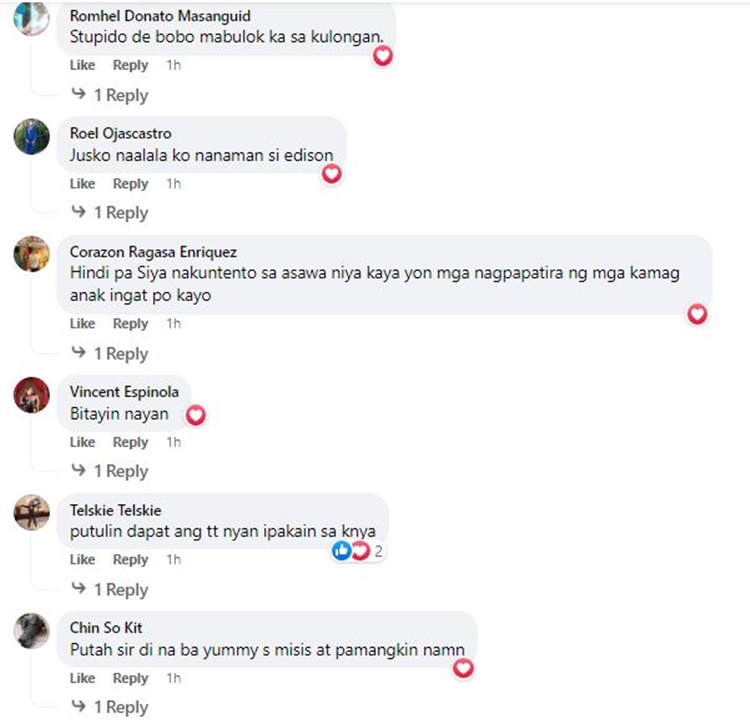Reply to Corazon Ragasa Enriquez's comment
The height and width of the screenshot is (723, 750).
pyautogui.click(x=130, y=324)
